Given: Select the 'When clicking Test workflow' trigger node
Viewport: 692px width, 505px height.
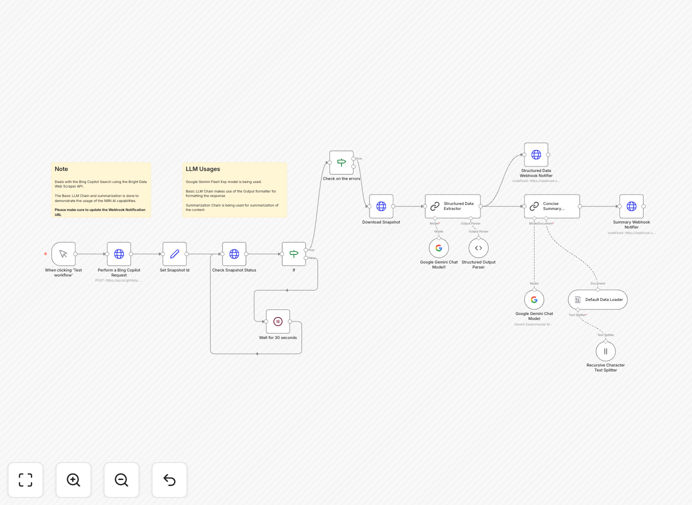Looking at the screenshot, I should tap(63, 254).
